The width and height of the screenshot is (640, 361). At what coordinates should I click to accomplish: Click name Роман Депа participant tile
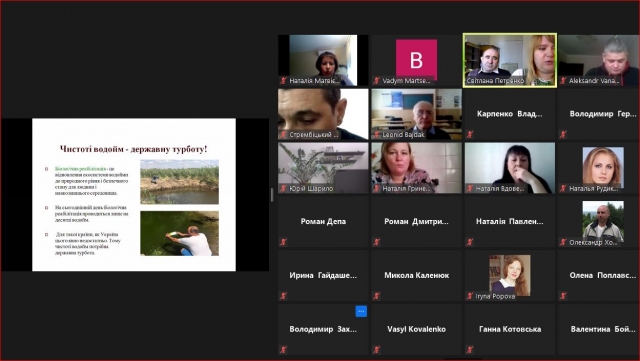click(323, 221)
